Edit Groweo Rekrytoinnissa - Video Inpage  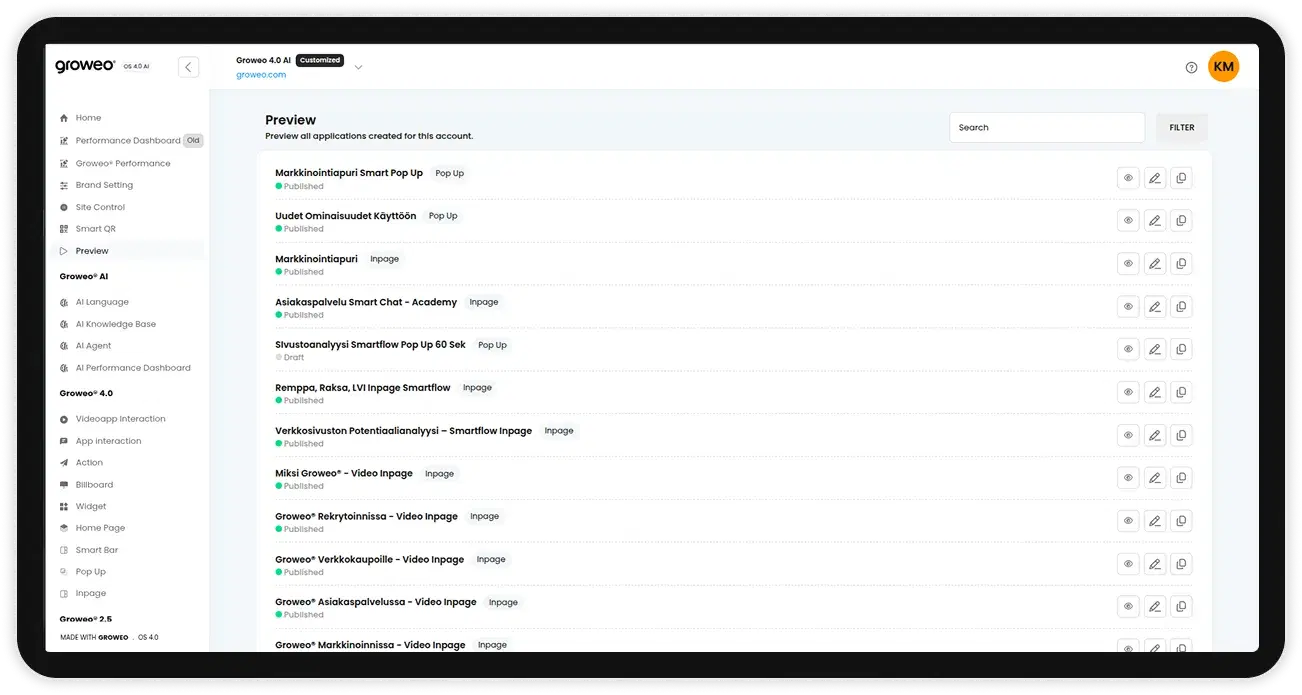1154,521
